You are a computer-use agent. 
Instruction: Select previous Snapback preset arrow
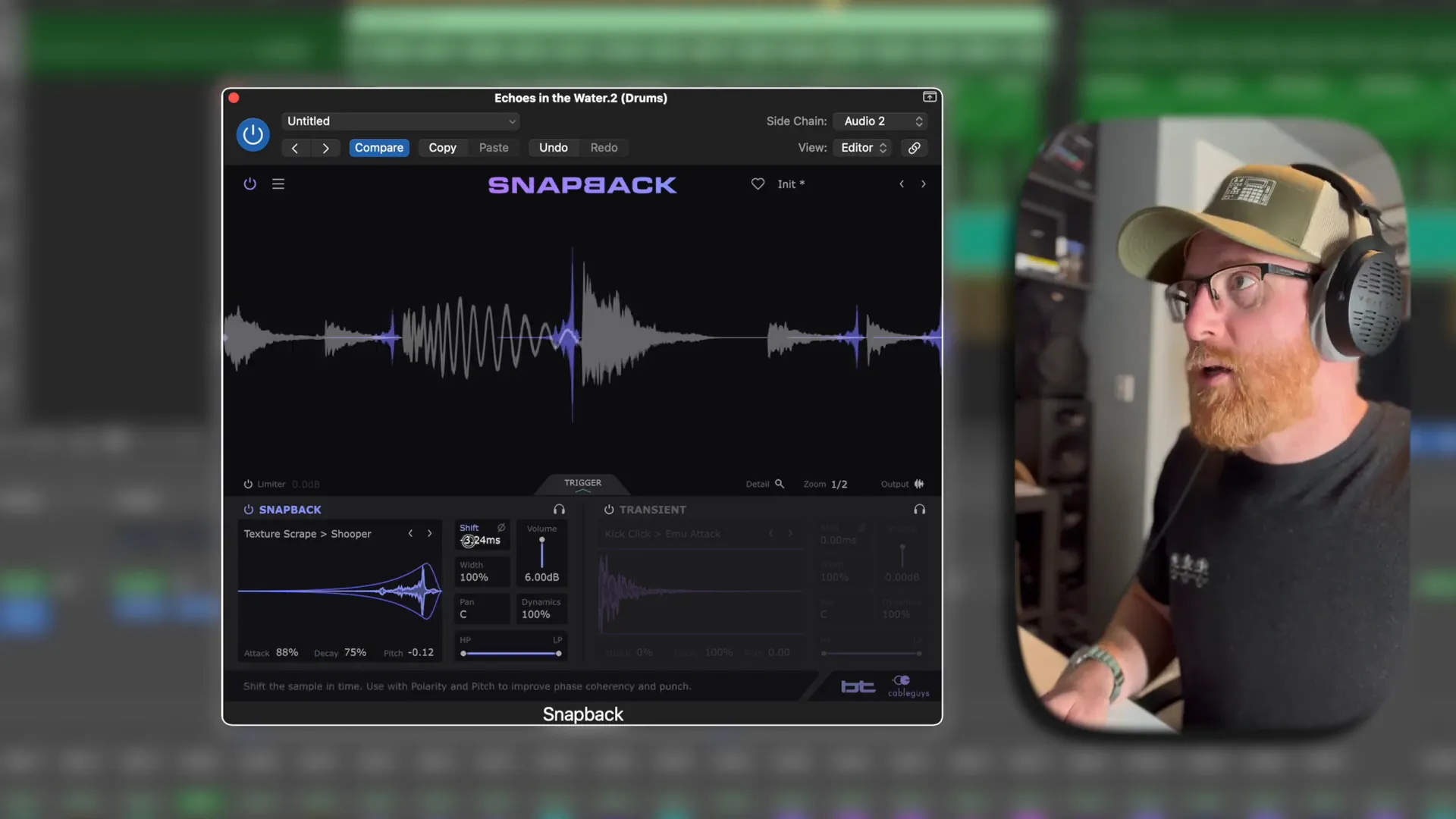tap(901, 184)
